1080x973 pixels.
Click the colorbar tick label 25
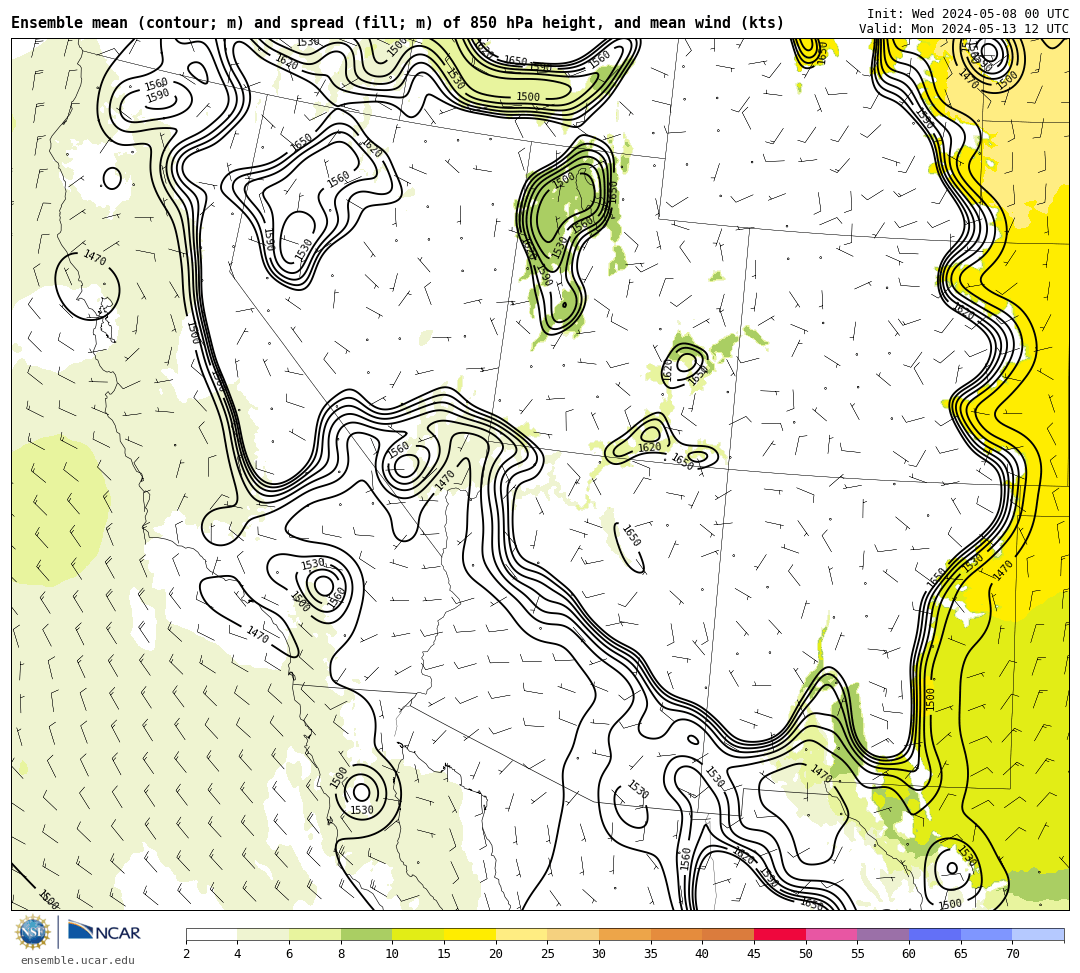(548, 954)
